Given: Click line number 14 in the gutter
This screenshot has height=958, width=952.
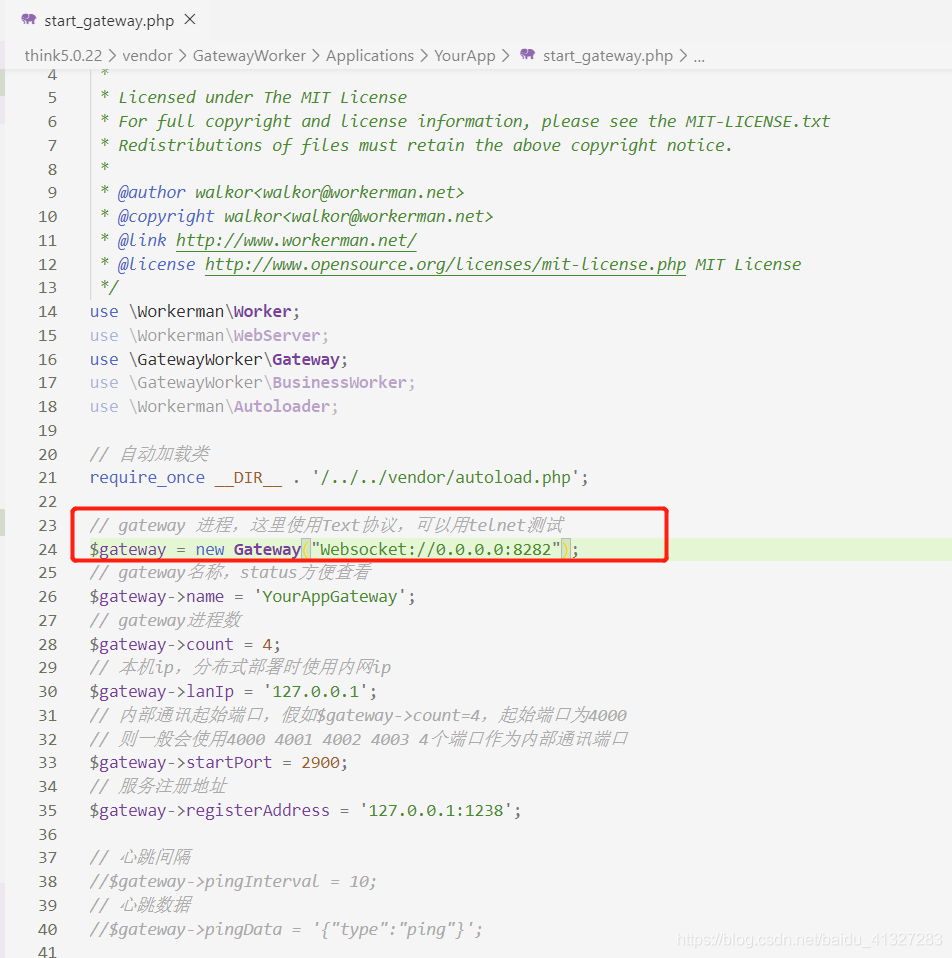Looking at the screenshot, I should (47, 311).
